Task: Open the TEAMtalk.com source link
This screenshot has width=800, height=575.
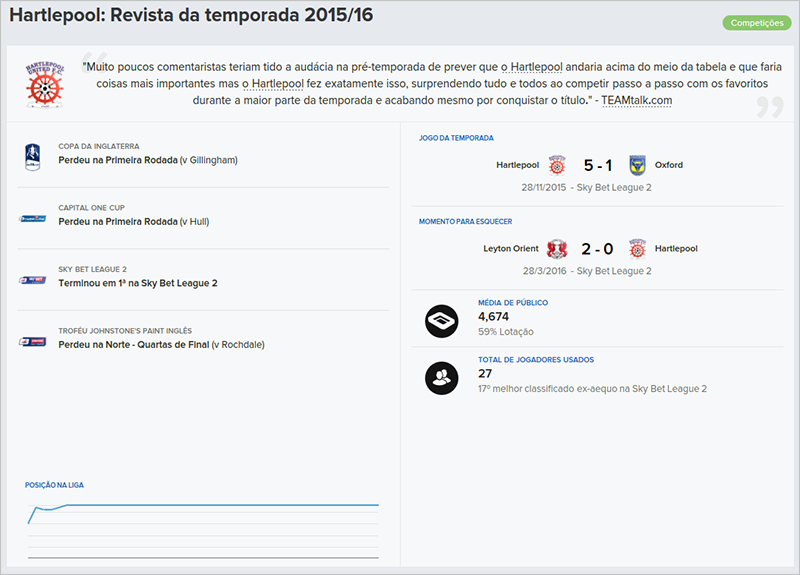Action: point(636,100)
